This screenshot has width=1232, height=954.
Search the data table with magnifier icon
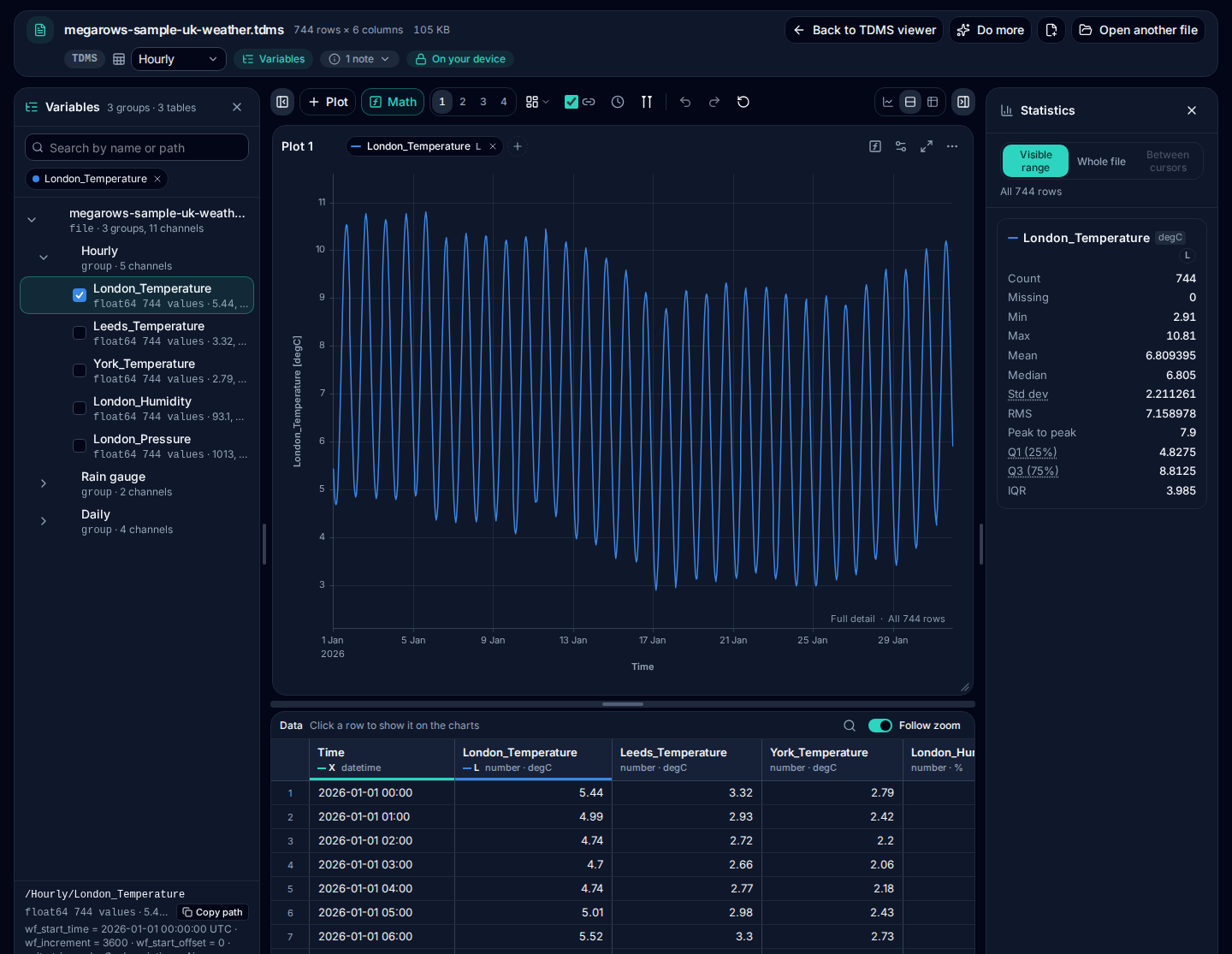[850, 726]
